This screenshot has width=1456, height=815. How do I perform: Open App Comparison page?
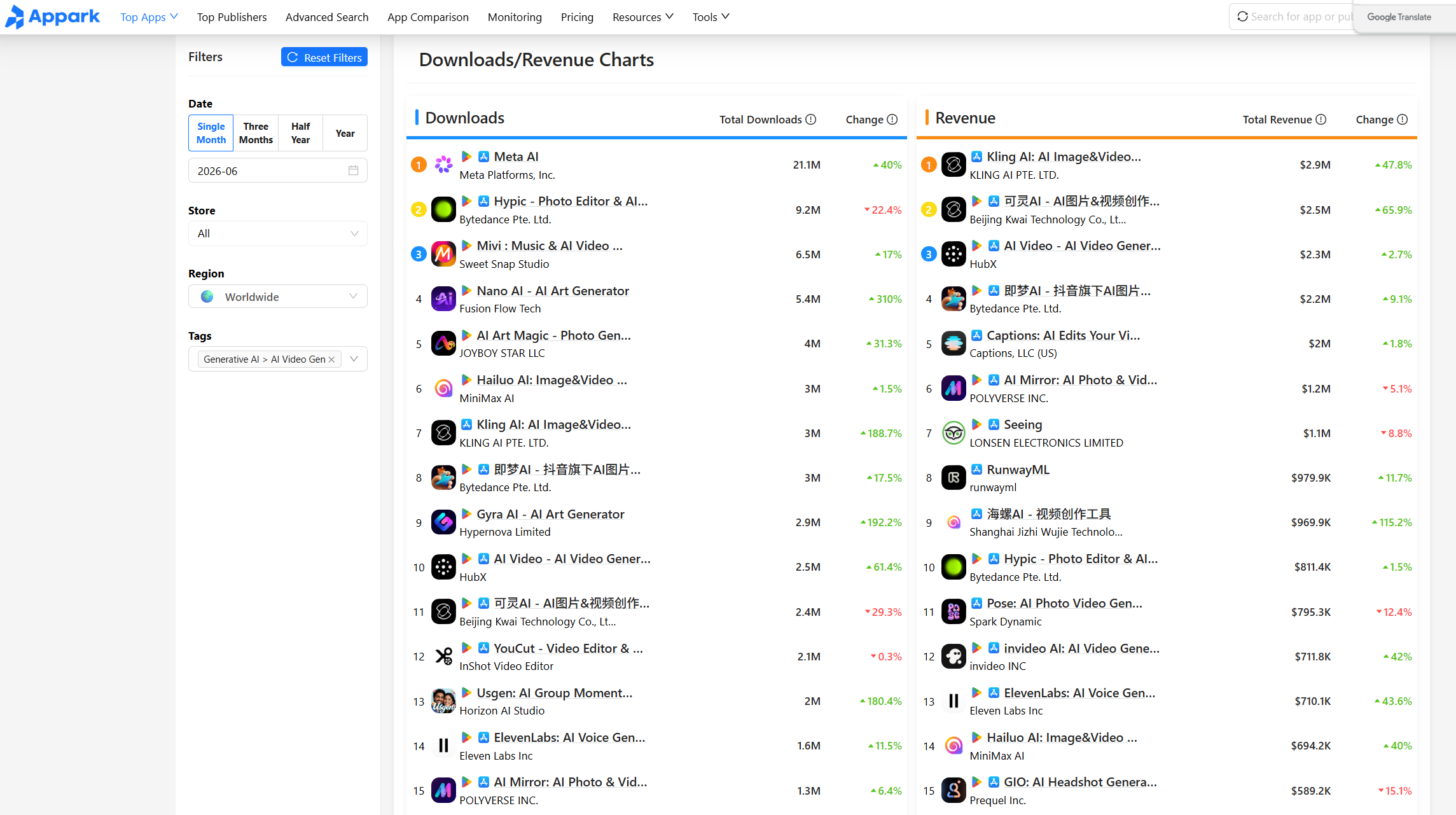(x=428, y=17)
